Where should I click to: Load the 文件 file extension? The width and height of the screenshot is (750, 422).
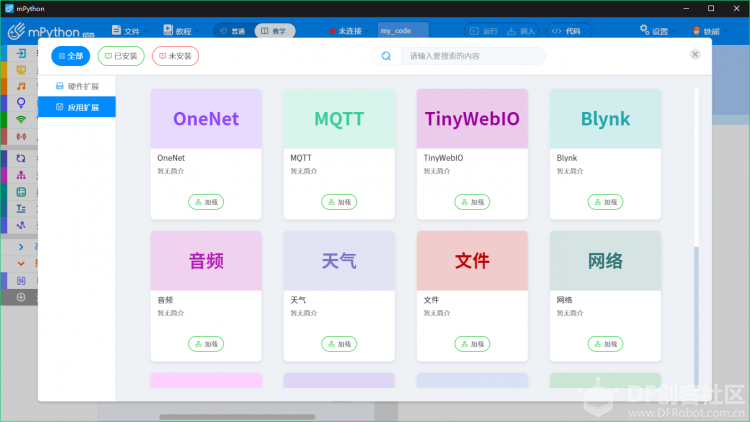pyautogui.click(x=472, y=344)
